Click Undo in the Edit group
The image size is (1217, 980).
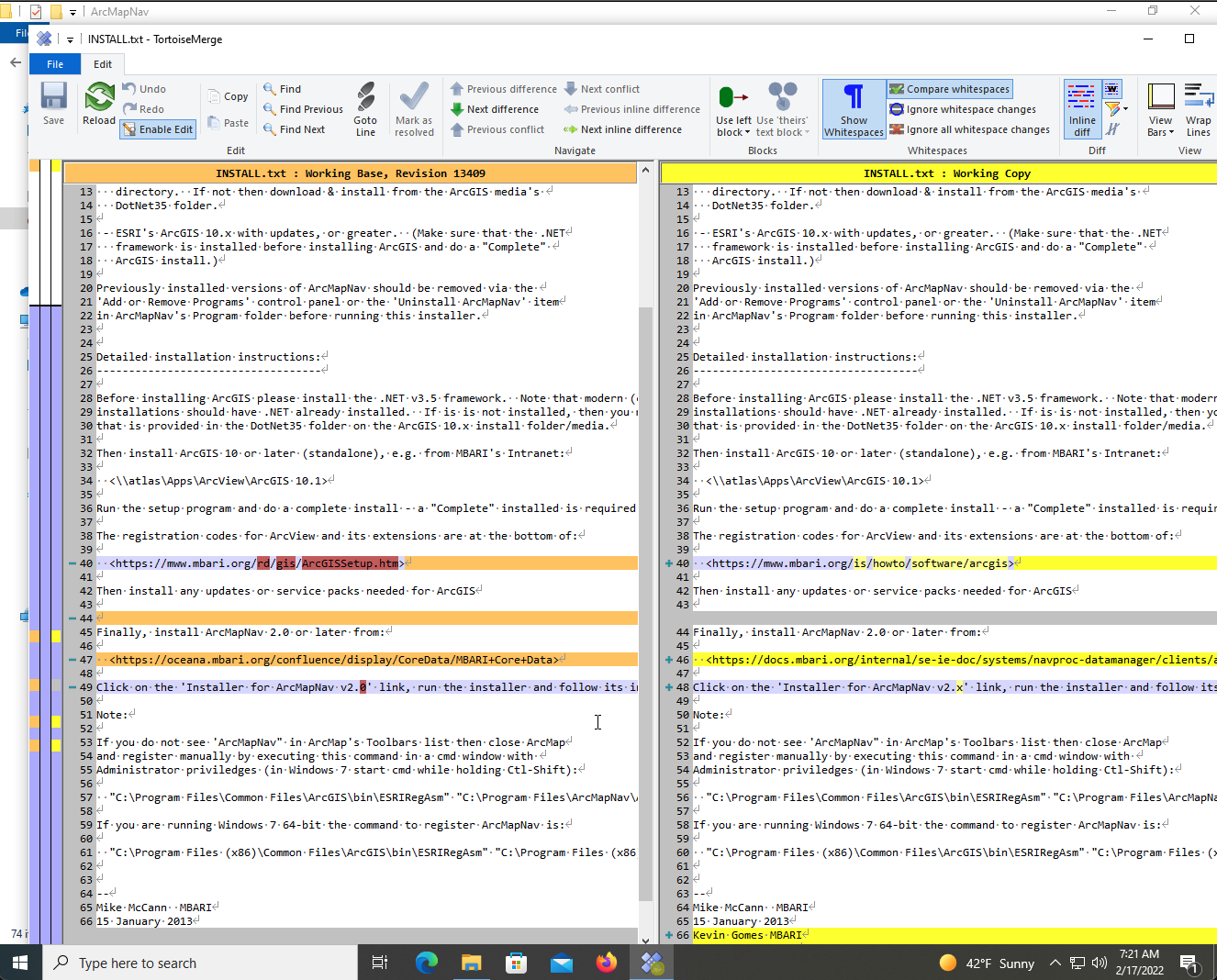tap(144, 89)
